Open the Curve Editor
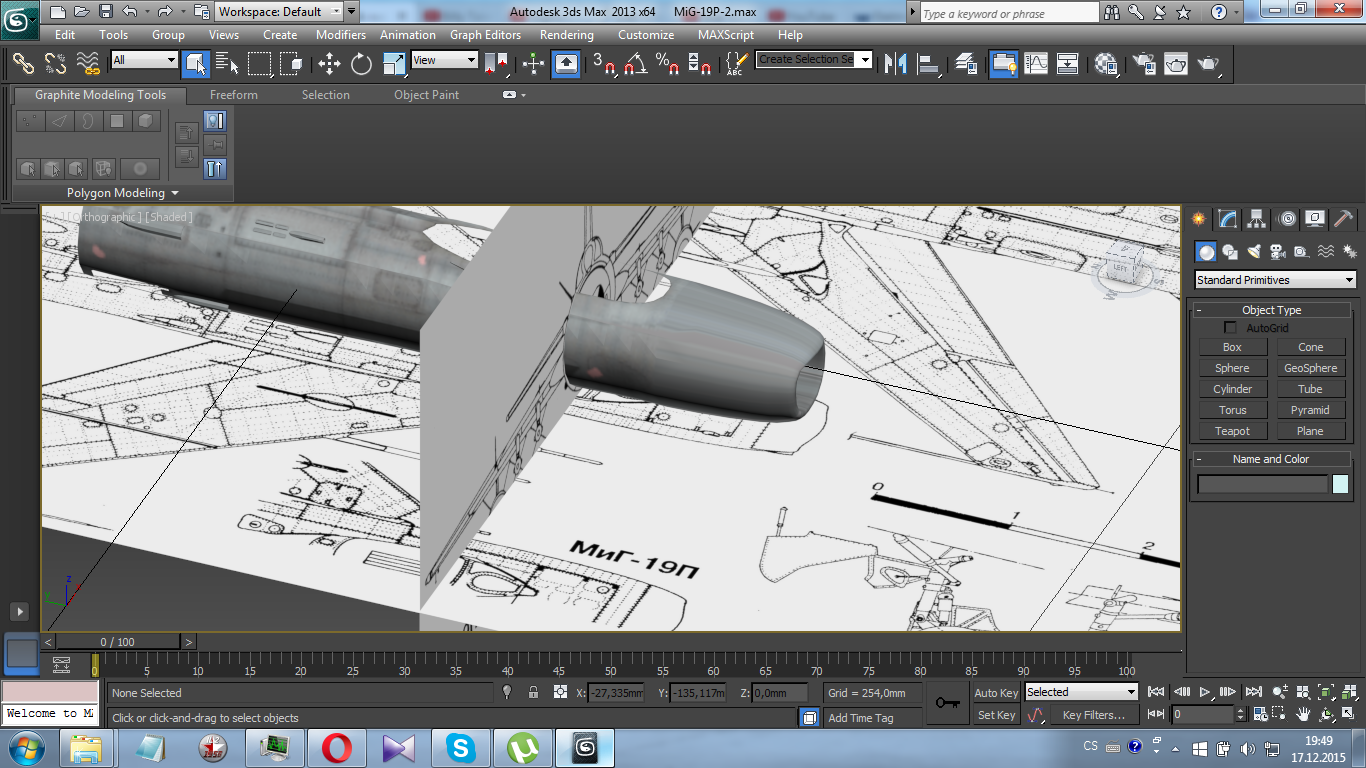 (1036, 64)
